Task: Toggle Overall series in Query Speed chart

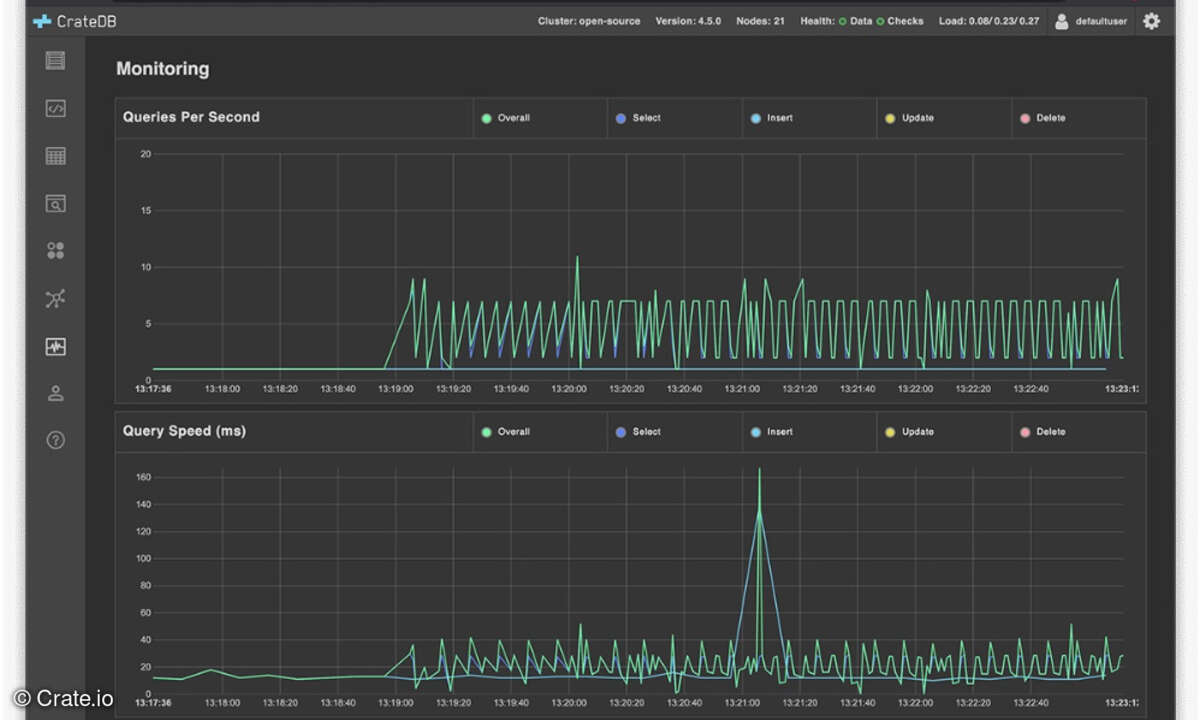Action: click(x=506, y=432)
